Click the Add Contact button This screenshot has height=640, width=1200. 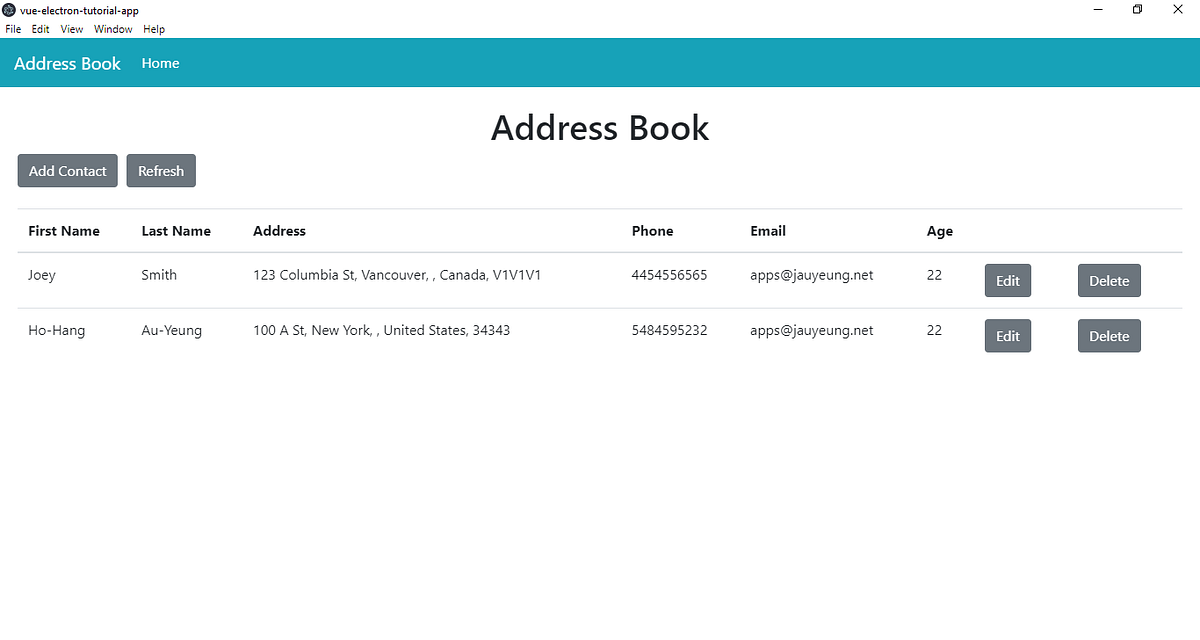coord(67,170)
